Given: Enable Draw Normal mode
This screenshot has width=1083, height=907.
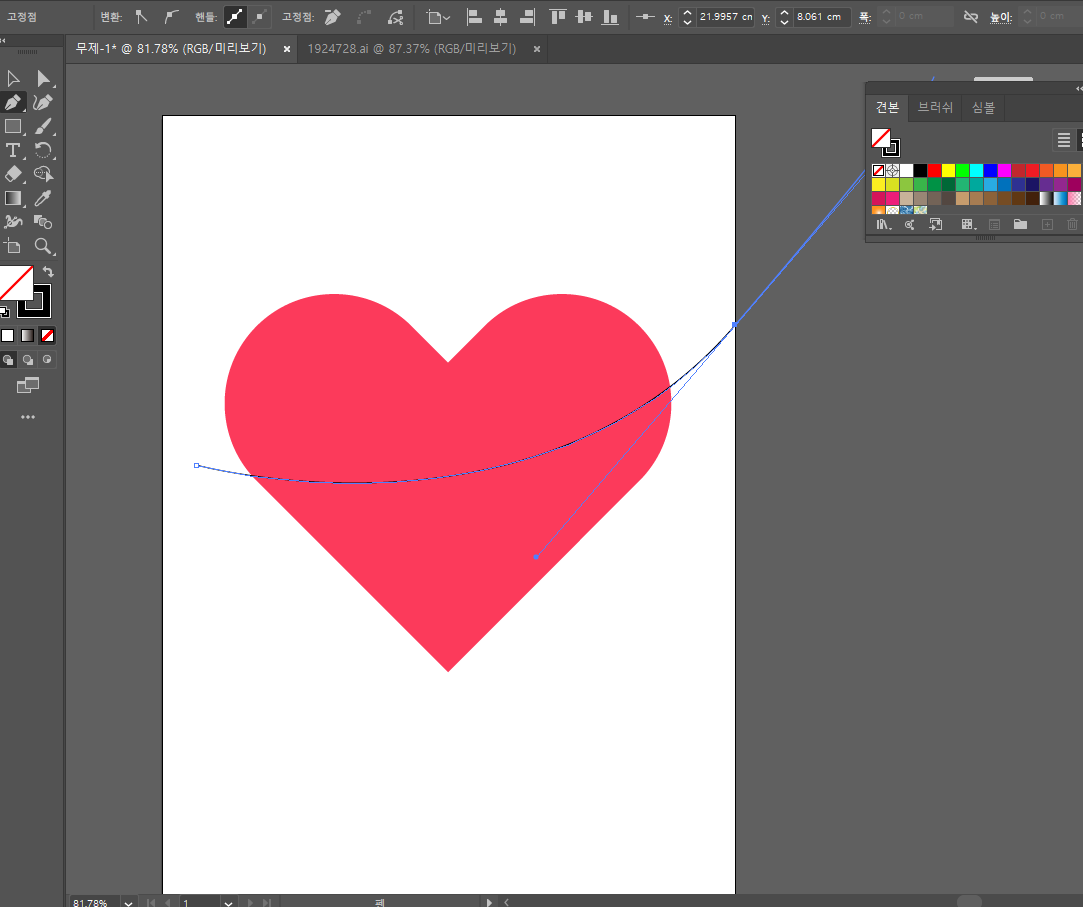Looking at the screenshot, I should (8, 359).
